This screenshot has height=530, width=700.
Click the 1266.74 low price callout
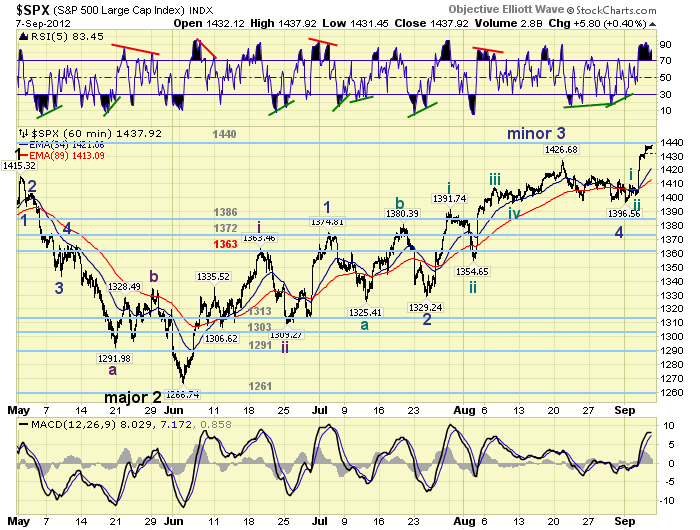tap(183, 395)
